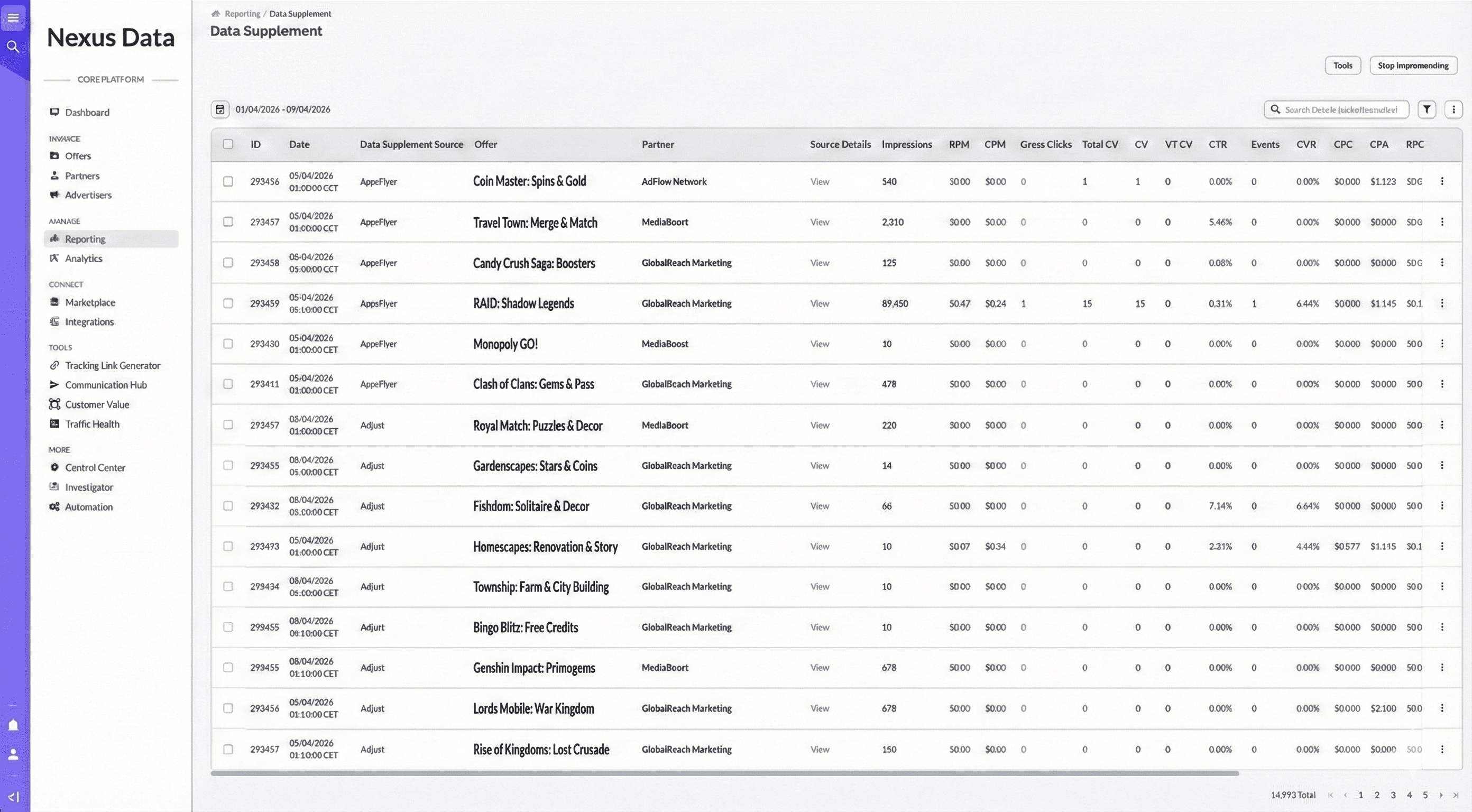1472x812 pixels.
Task: Click the Stop impromending button
Action: point(1413,65)
